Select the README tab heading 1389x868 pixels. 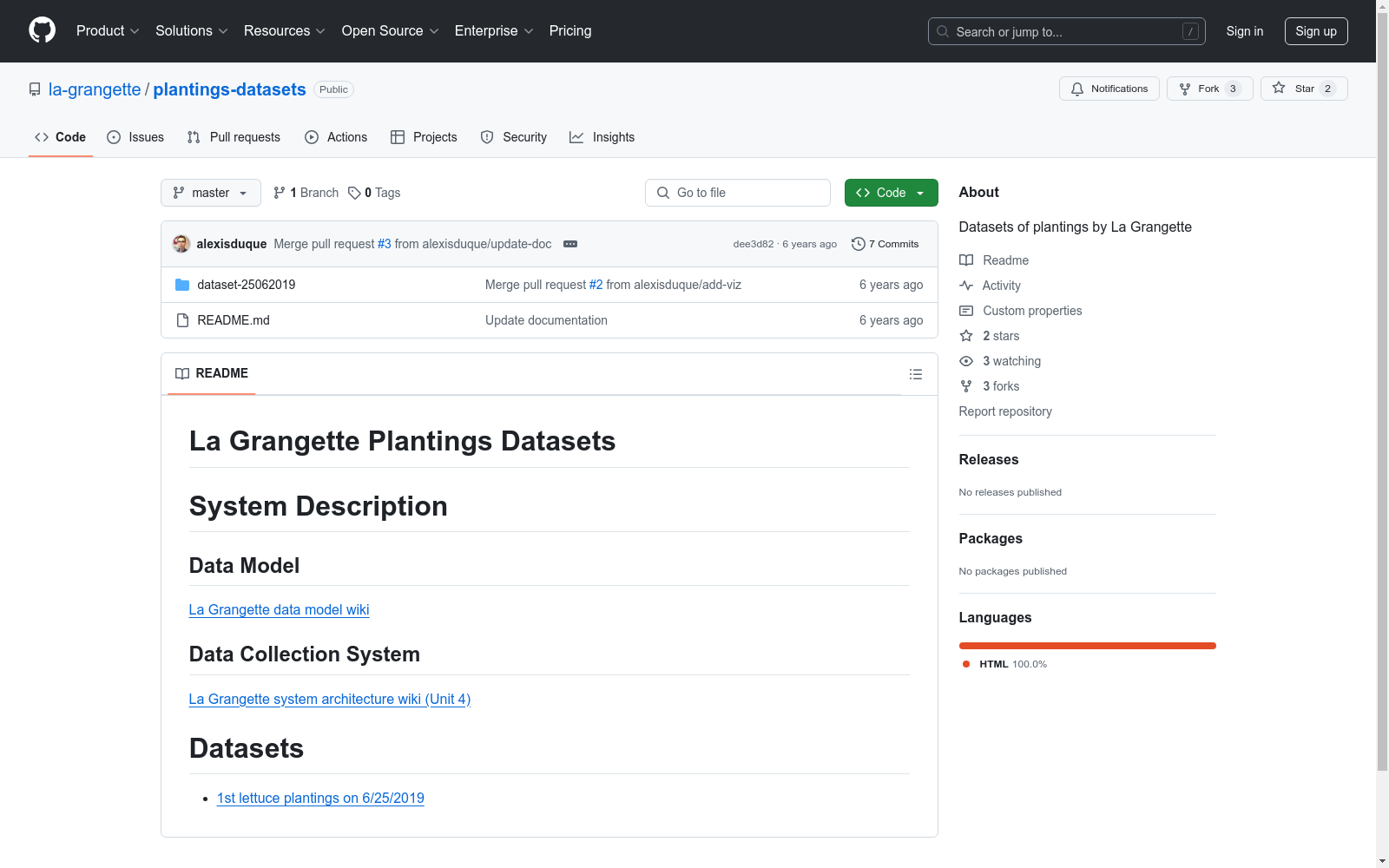coord(212,373)
